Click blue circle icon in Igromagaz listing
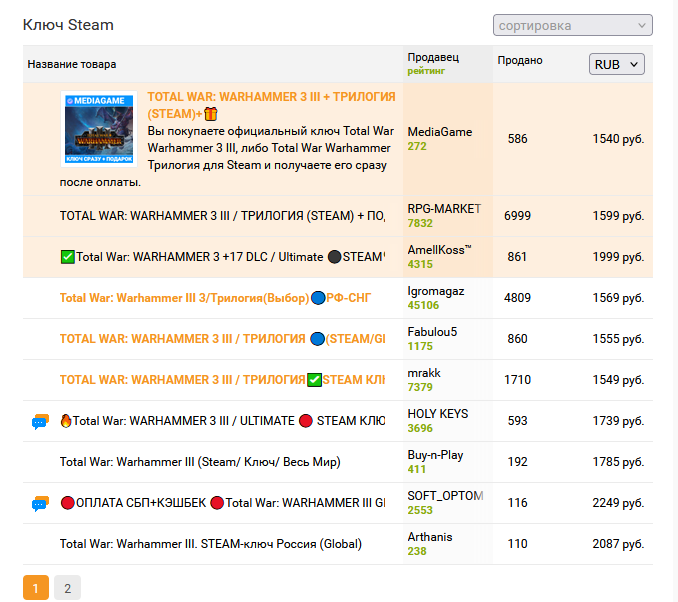 (318, 298)
